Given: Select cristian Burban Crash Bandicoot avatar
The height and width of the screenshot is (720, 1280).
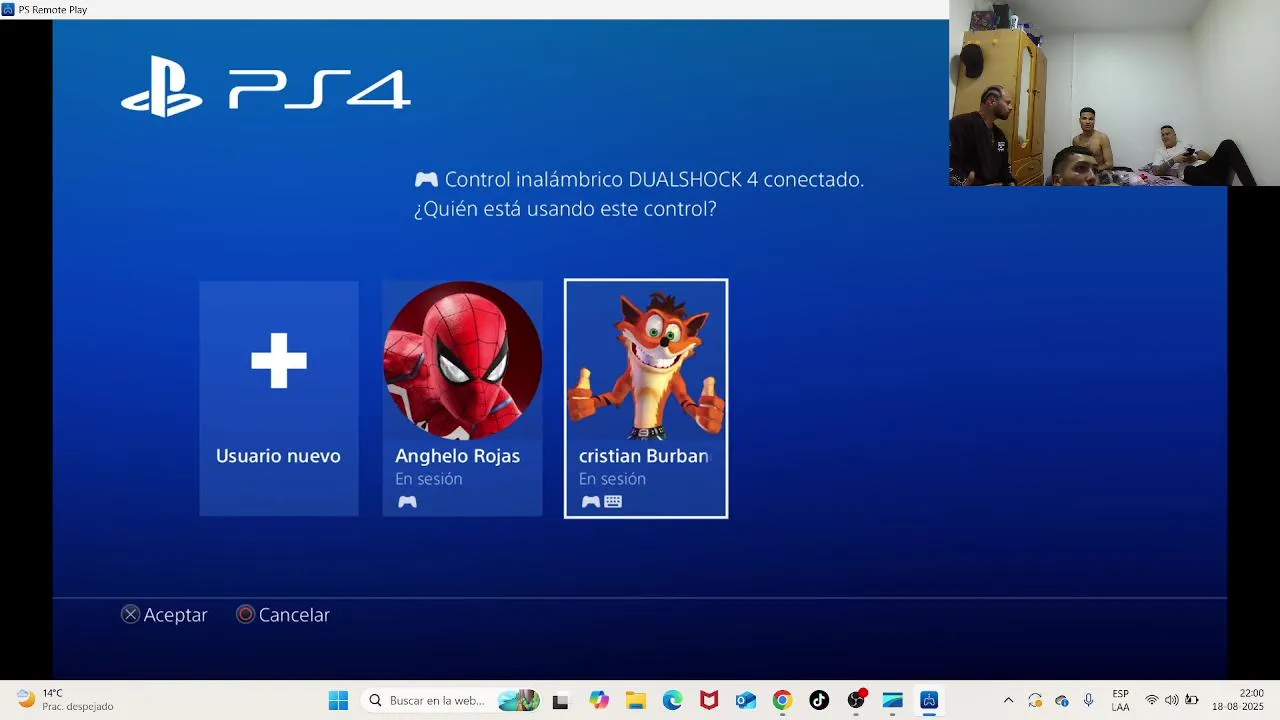Looking at the screenshot, I should point(646,360).
